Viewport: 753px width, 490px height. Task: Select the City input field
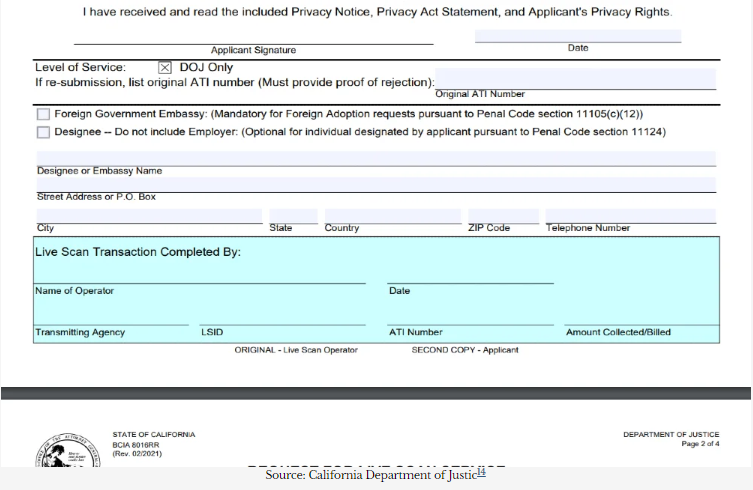point(149,216)
